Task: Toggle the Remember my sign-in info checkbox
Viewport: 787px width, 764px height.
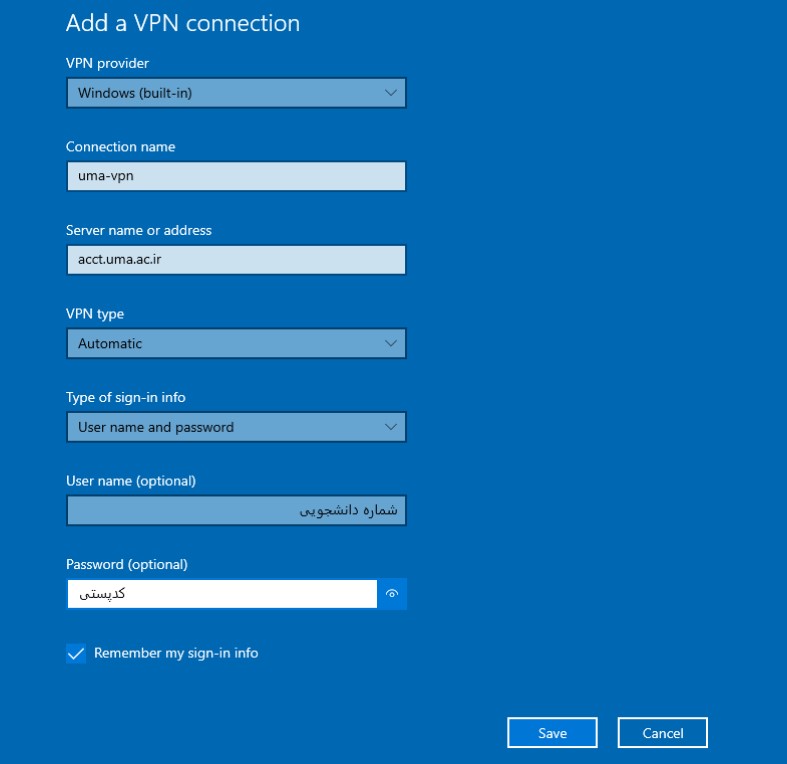Action: point(76,653)
